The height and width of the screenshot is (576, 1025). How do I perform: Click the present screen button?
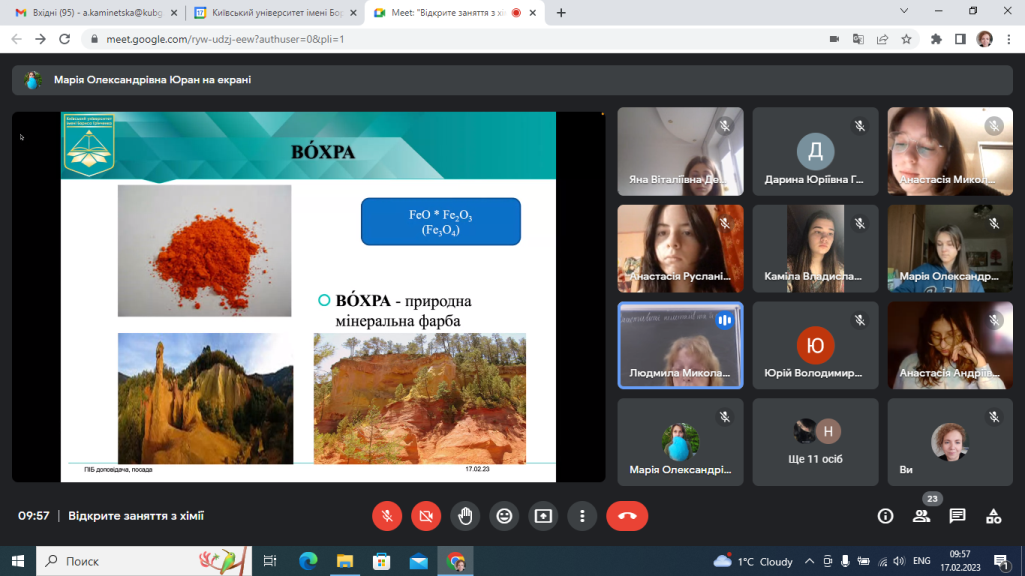pos(543,516)
